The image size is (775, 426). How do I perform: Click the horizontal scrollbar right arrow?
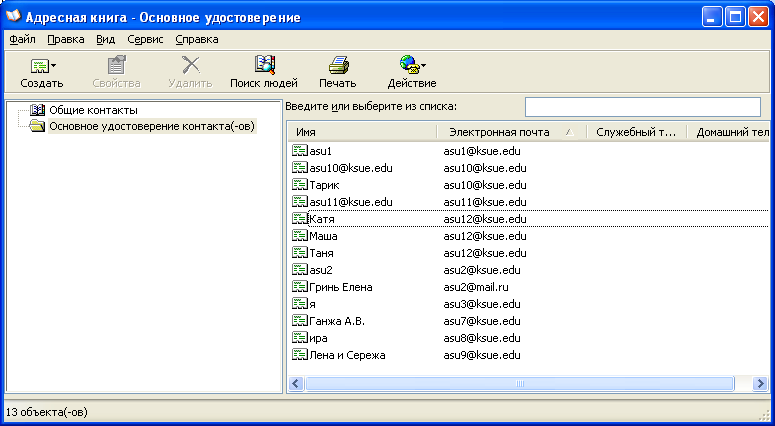760,383
